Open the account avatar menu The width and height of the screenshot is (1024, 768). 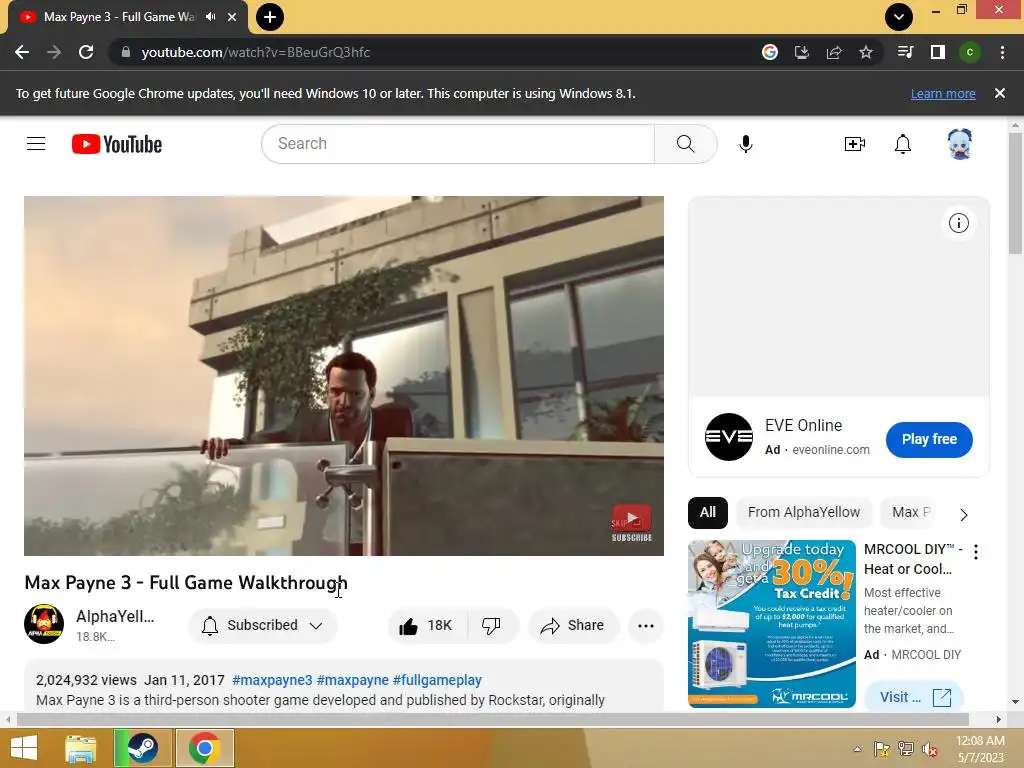pos(959,144)
